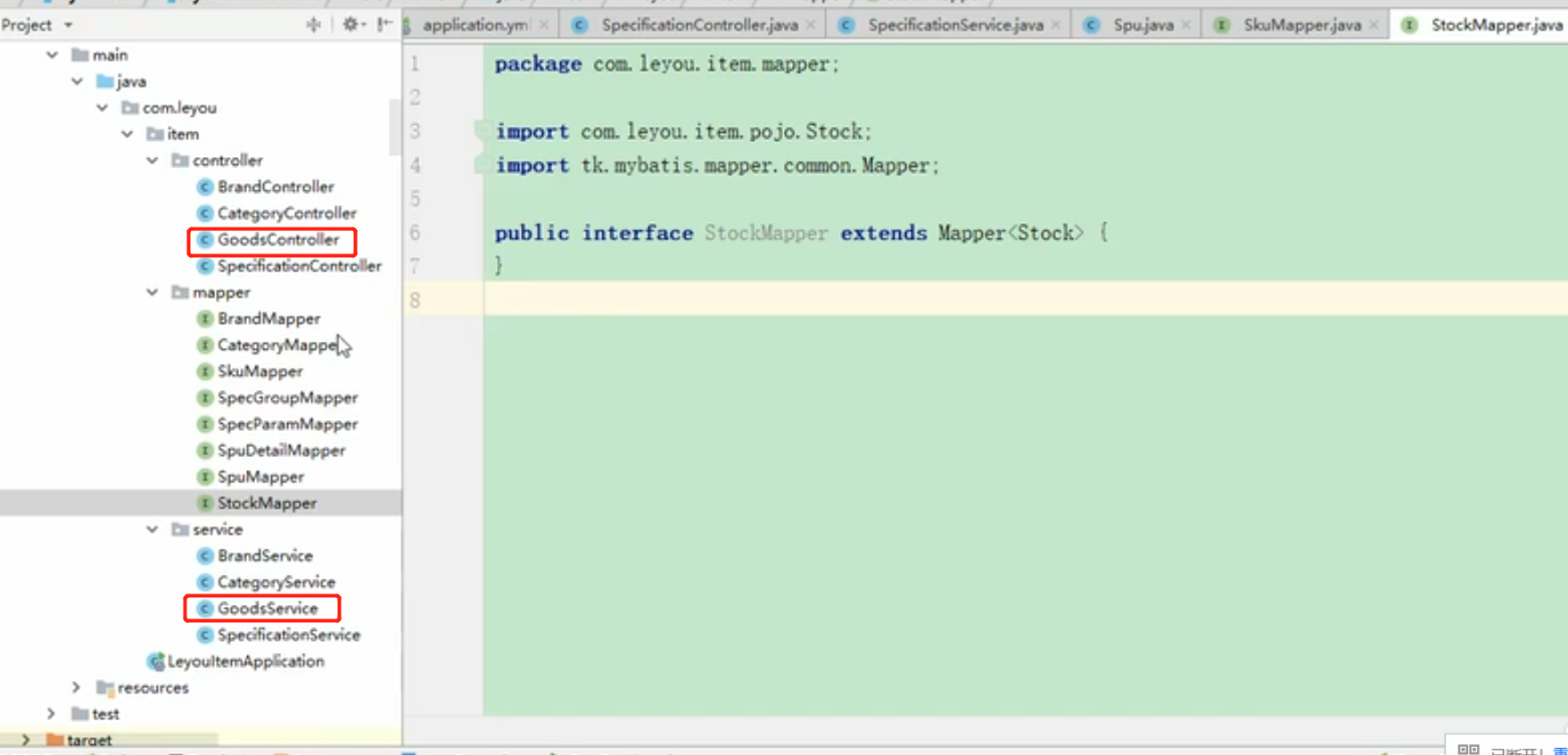Close the SpecificationController.java tab
The height and width of the screenshot is (755, 1568).
(811, 25)
